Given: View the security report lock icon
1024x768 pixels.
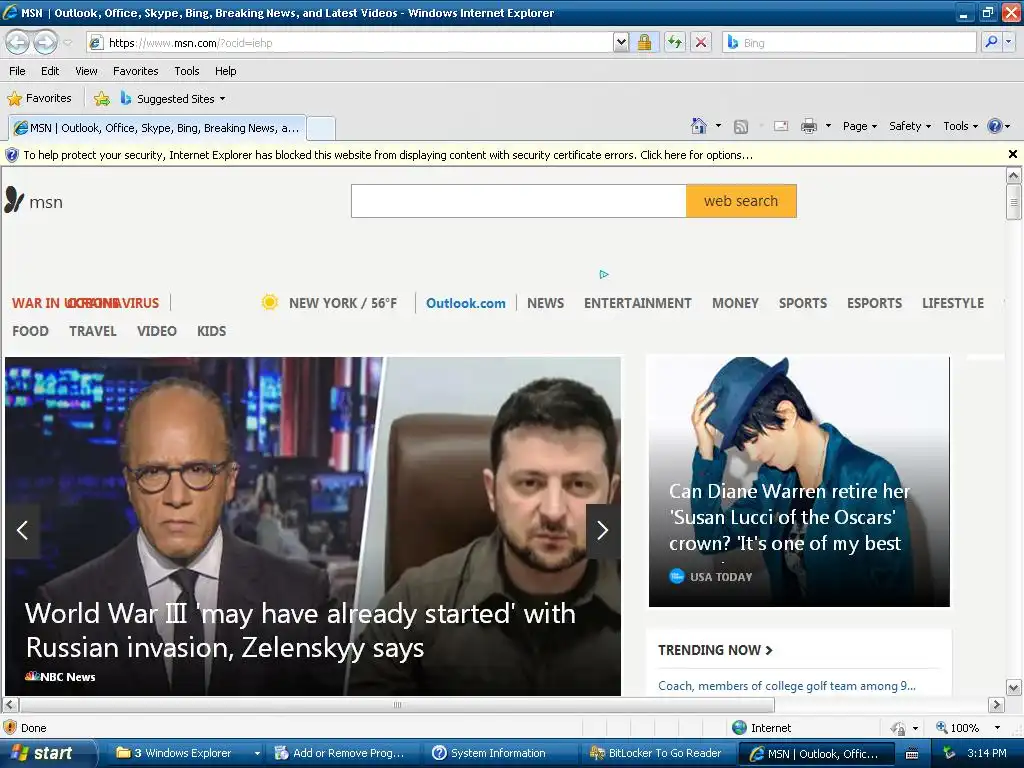Looking at the screenshot, I should [644, 43].
